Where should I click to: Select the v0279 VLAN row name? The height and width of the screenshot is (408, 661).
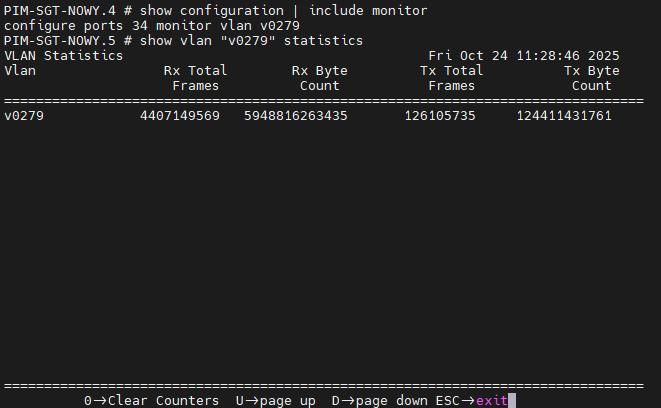point(24,116)
